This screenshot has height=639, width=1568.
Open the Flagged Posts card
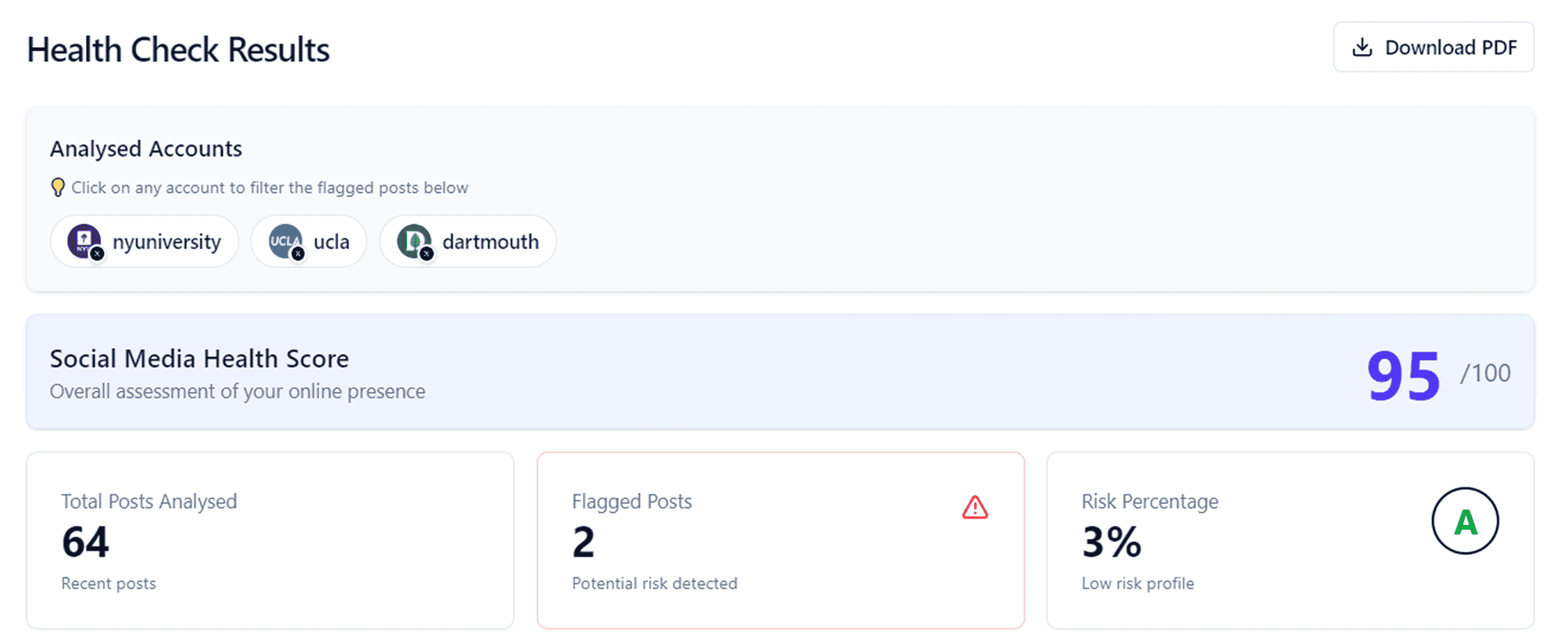coord(780,540)
